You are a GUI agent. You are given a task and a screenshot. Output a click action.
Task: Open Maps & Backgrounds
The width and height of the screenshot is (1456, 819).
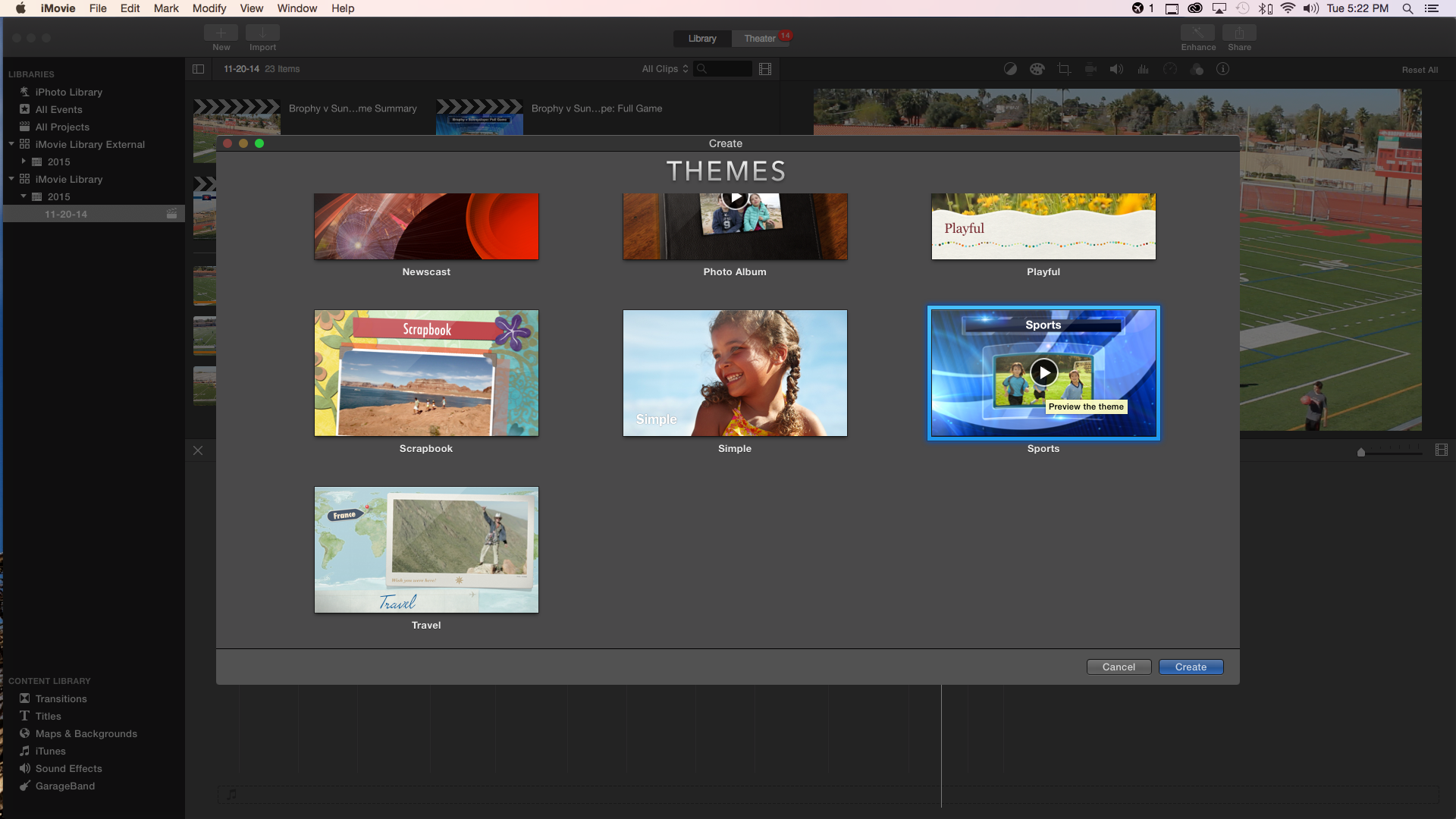tap(86, 733)
